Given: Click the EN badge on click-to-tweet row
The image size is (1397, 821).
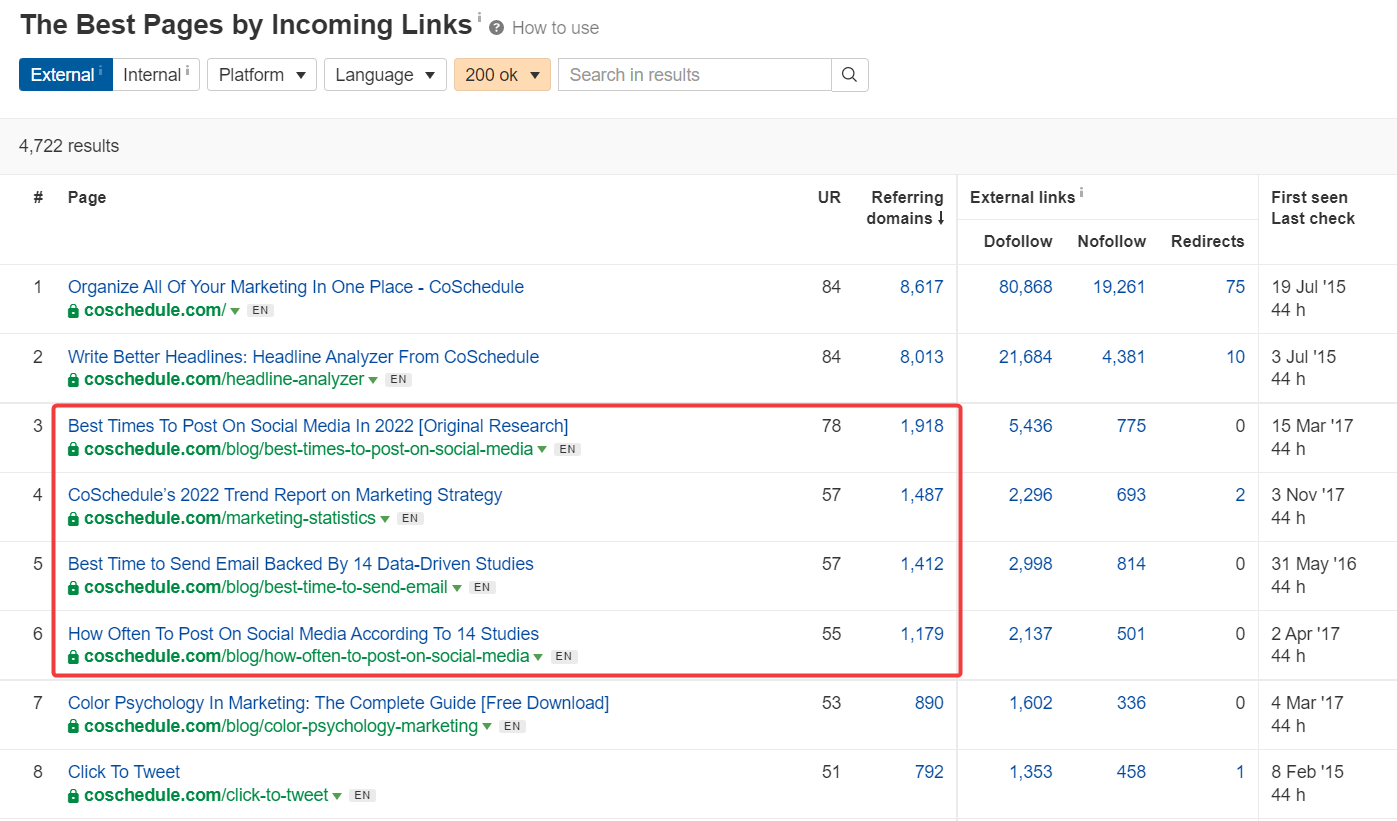Looking at the screenshot, I should tap(362, 796).
